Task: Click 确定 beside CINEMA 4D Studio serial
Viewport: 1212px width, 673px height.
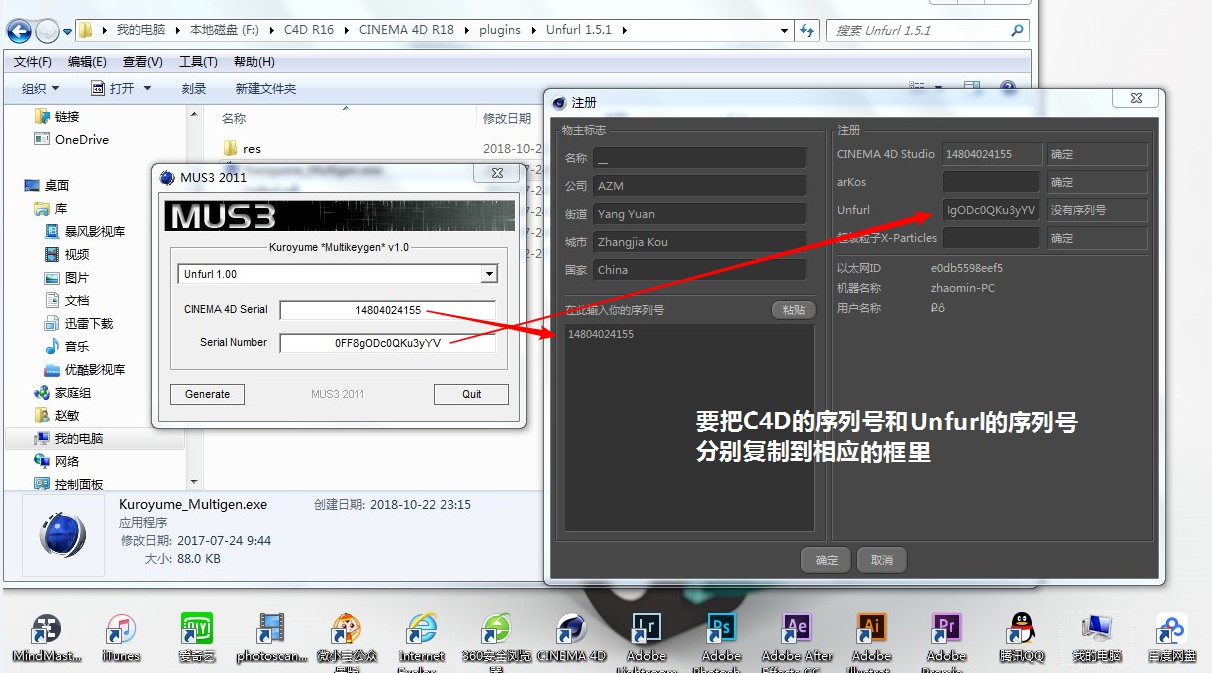Action: pos(1096,154)
